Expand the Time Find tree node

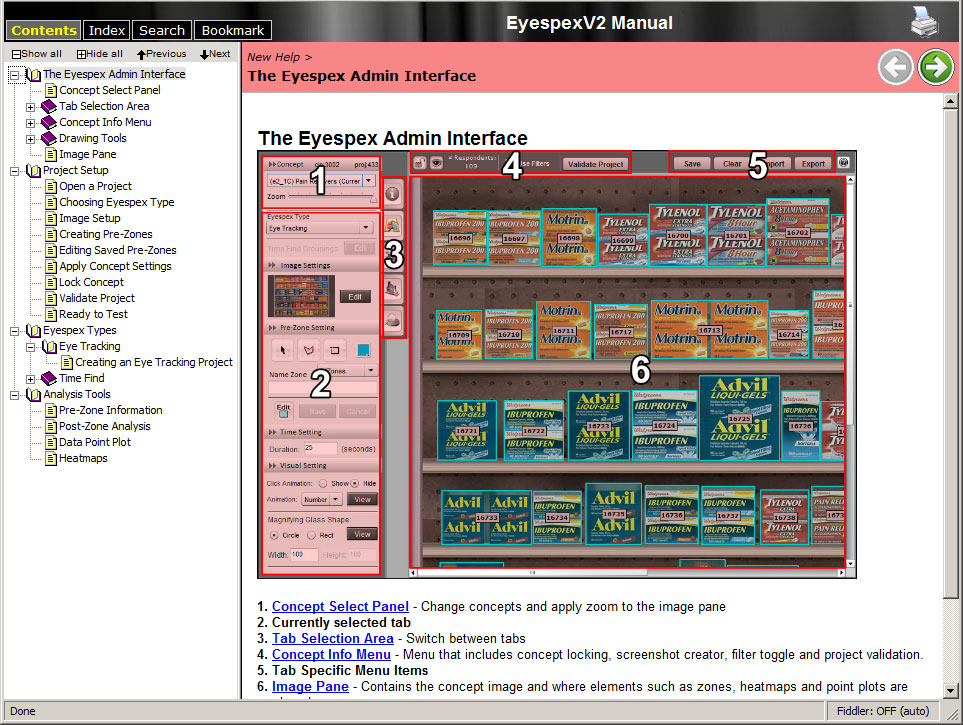30,378
